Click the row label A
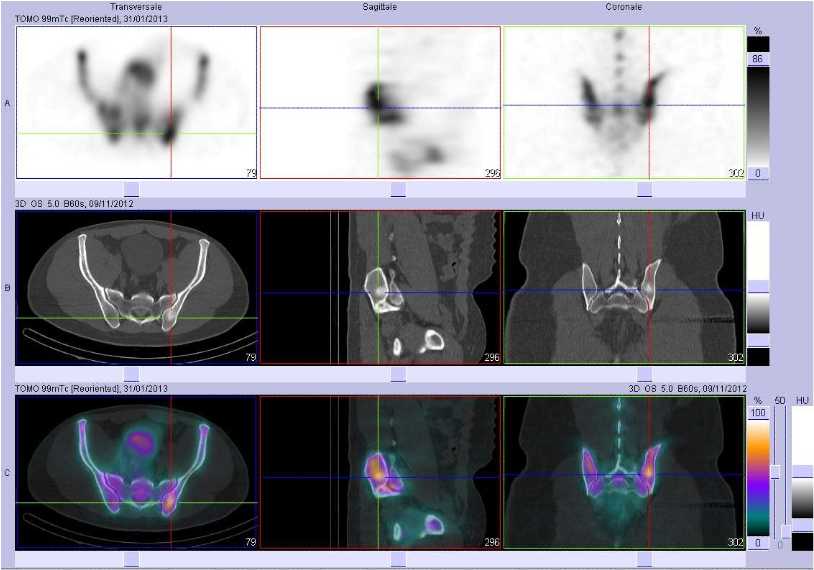Viewport: 814px width, 570px height. pos(7,103)
